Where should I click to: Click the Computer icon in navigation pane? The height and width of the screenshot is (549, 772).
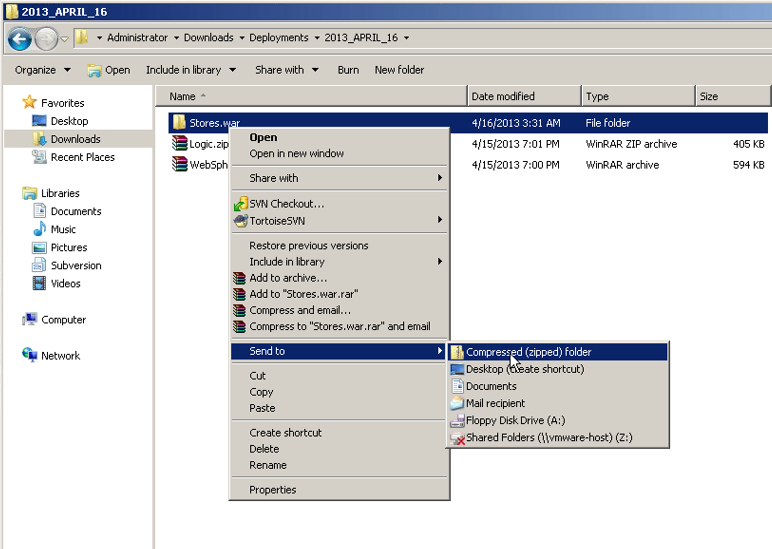point(30,320)
